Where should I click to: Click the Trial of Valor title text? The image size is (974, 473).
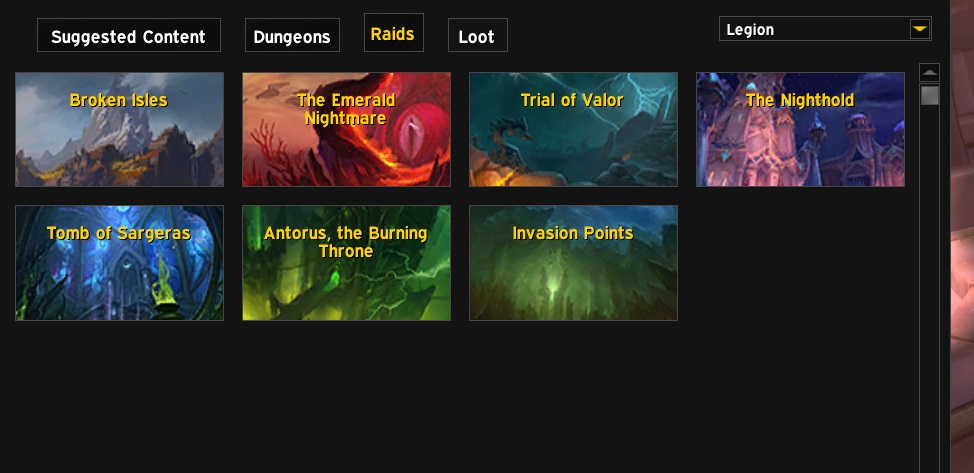[572, 100]
